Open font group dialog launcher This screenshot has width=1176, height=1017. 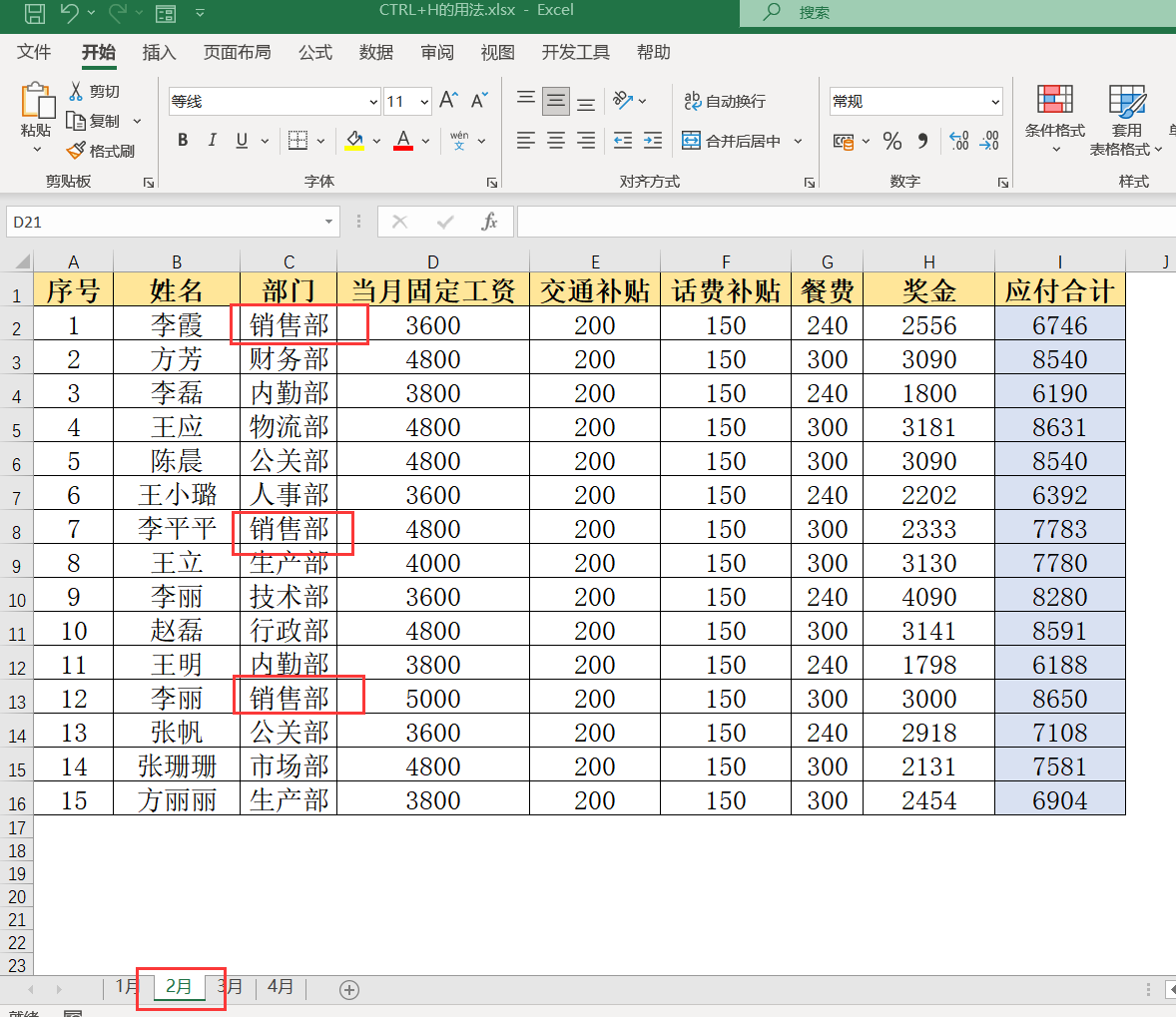(x=492, y=183)
